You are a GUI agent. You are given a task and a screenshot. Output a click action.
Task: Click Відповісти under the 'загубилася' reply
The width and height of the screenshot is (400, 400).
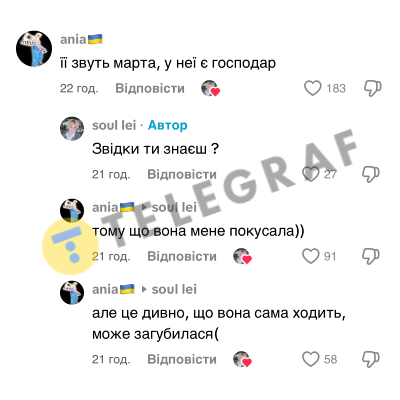tap(182, 359)
